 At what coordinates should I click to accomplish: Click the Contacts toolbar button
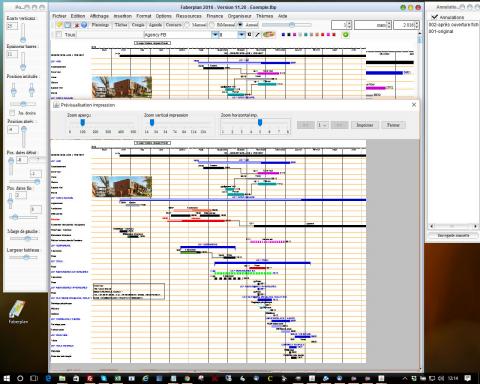[173, 25]
